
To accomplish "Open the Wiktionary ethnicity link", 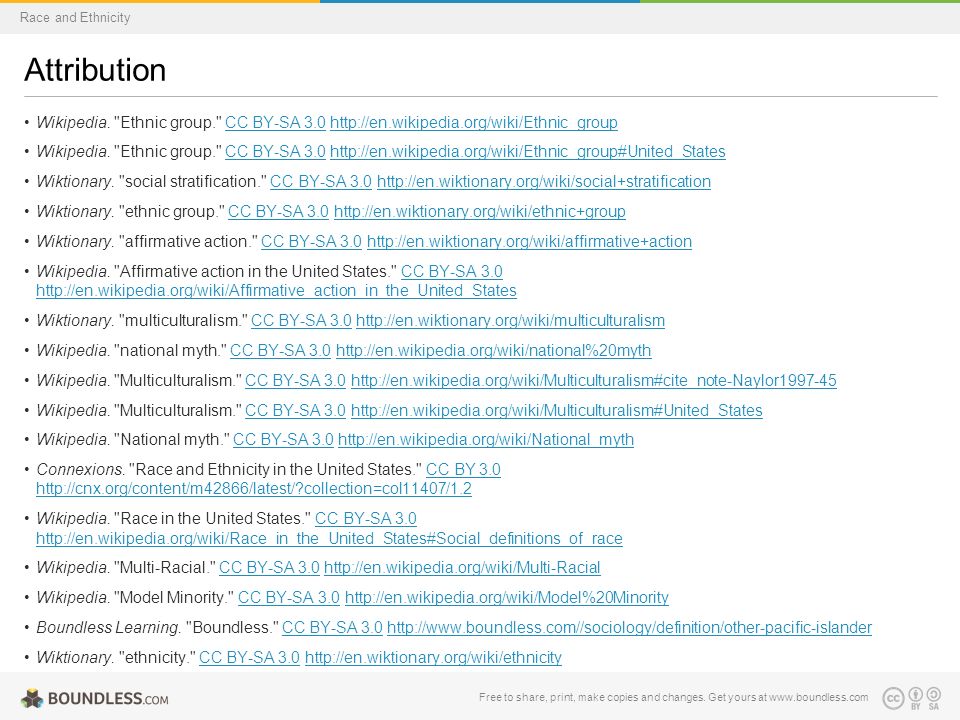I will tap(433, 658).
